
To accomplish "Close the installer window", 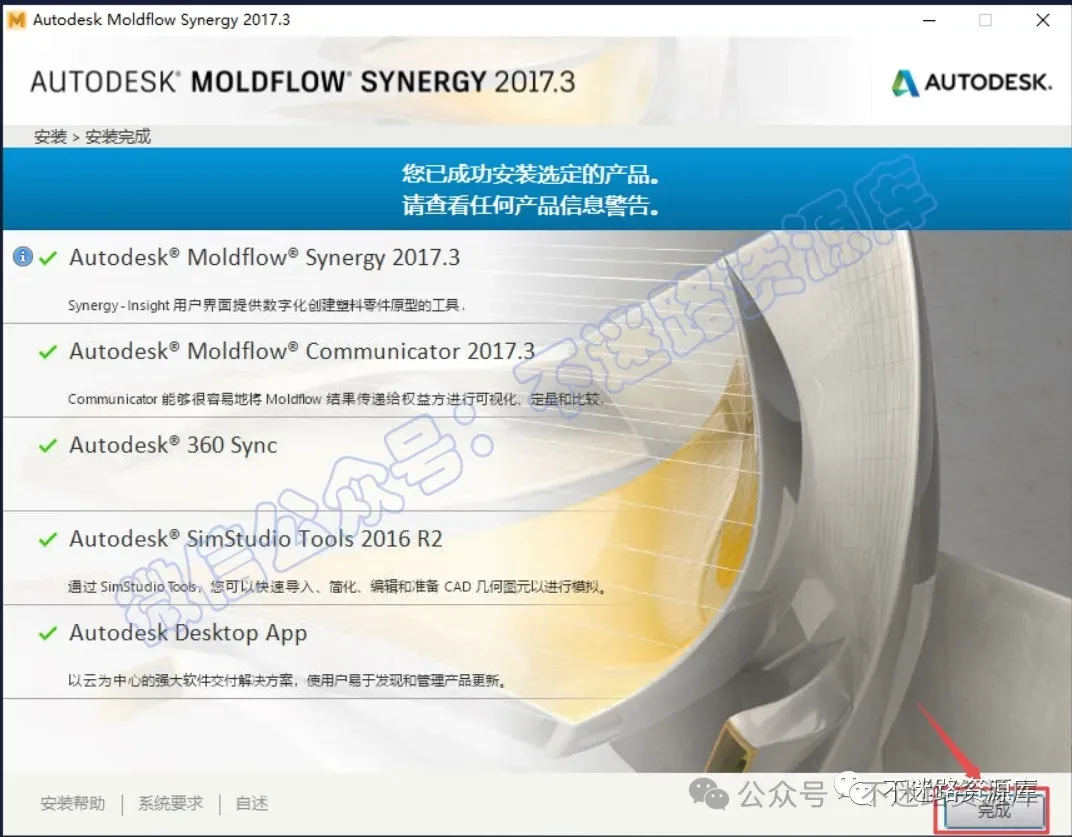I will click(x=1043, y=21).
